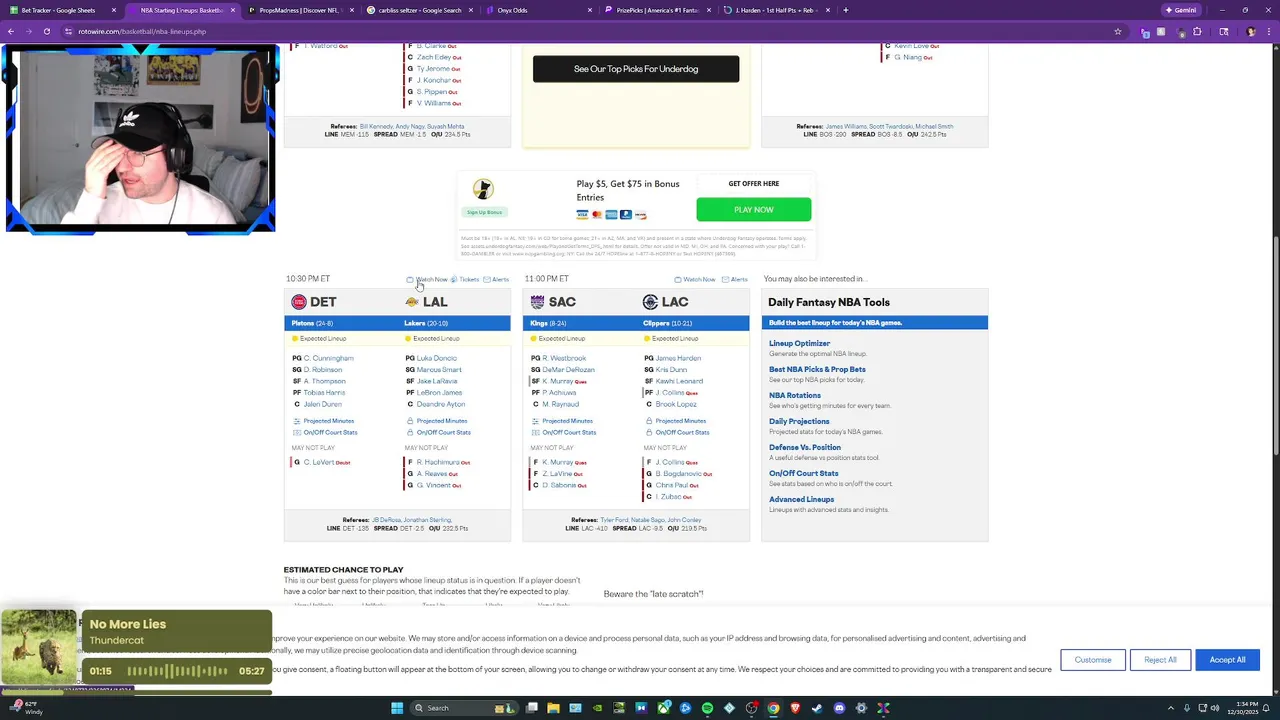Click Watch Now for the SAC-LAC game
The height and width of the screenshot is (720, 1280).
[x=695, y=279]
